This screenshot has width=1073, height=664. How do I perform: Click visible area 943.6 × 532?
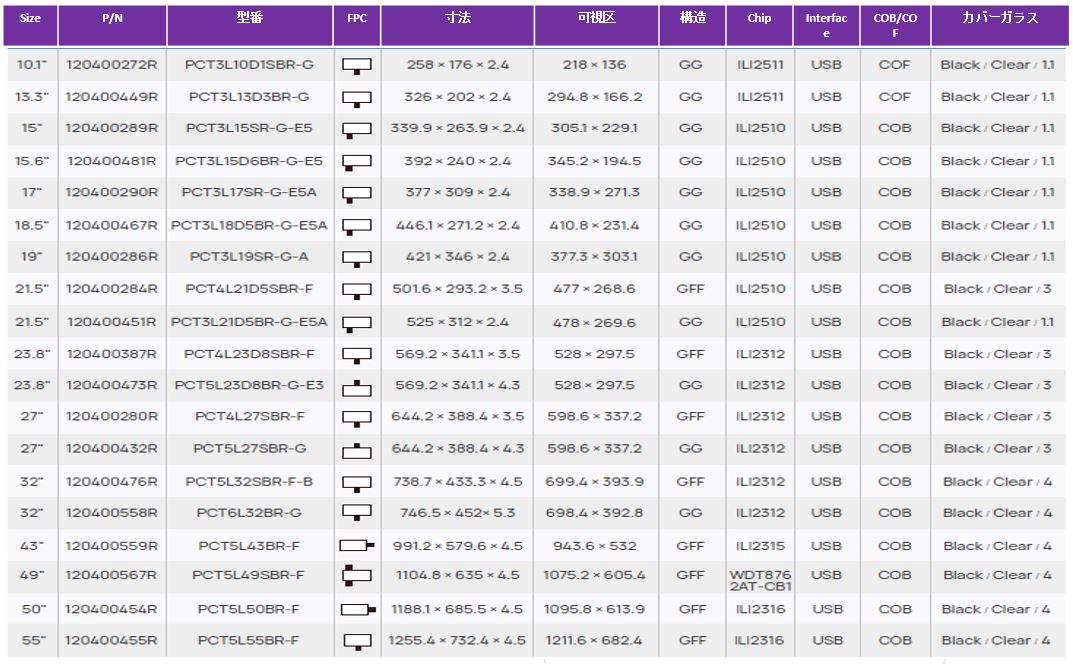[x=594, y=546]
